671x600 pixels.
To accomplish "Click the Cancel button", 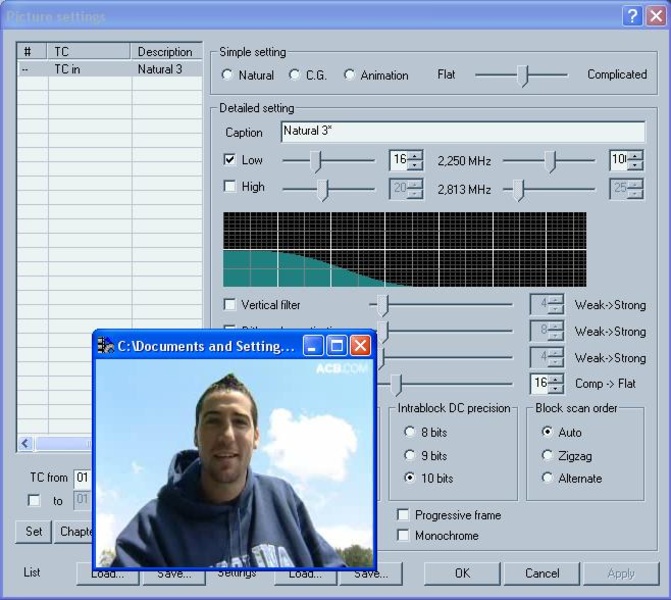I will (542, 573).
